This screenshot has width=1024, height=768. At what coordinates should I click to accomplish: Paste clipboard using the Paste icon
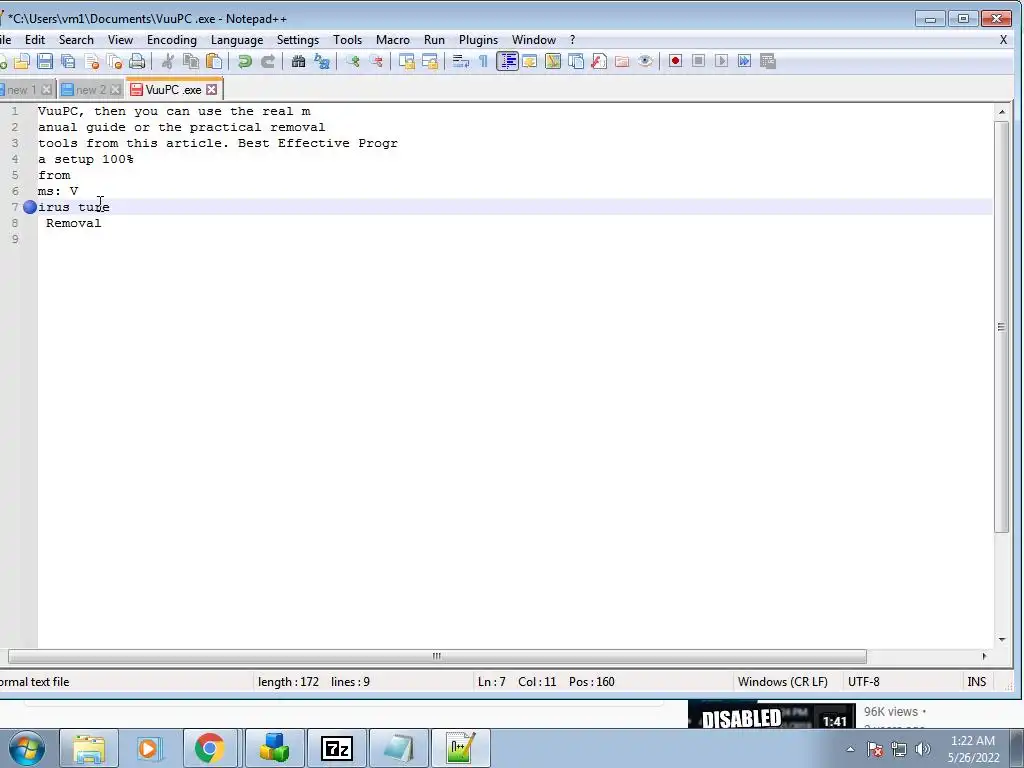point(214,61)
